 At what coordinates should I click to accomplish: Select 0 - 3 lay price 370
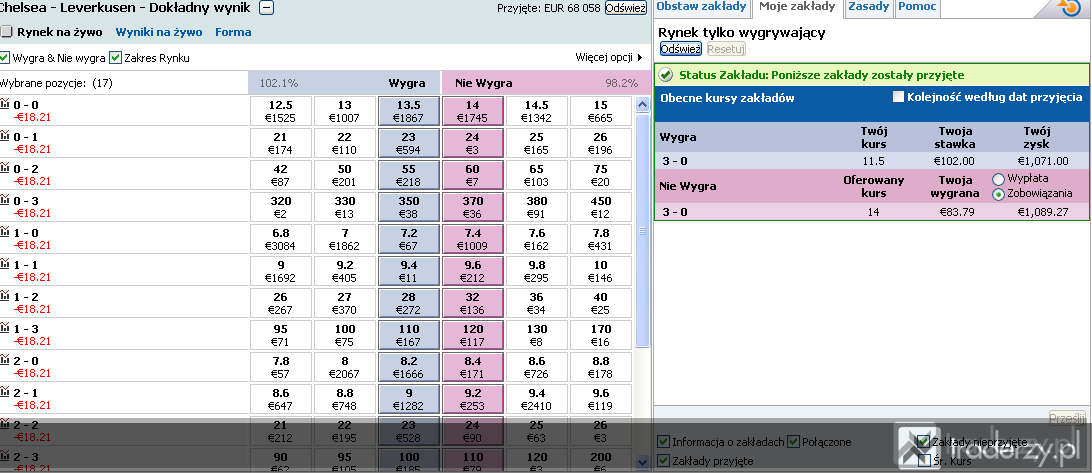[472, 208]
